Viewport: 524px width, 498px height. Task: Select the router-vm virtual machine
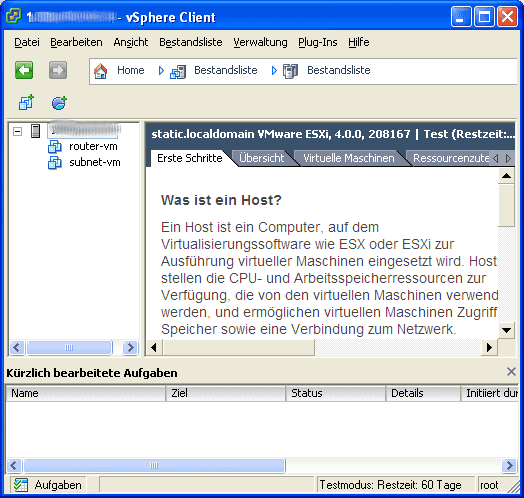pyautogui.click(x=93, y=146)
